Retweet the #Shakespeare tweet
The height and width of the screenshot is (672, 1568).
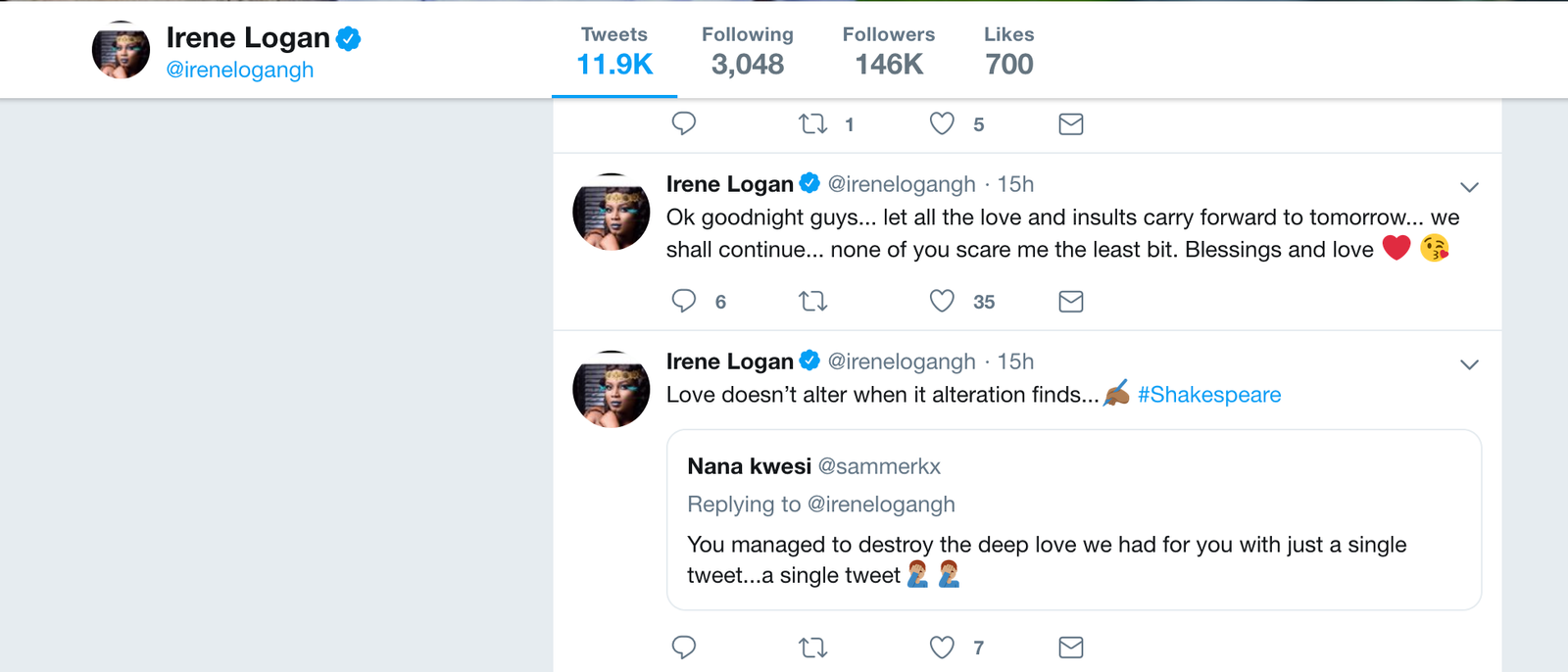click(813, 647)
